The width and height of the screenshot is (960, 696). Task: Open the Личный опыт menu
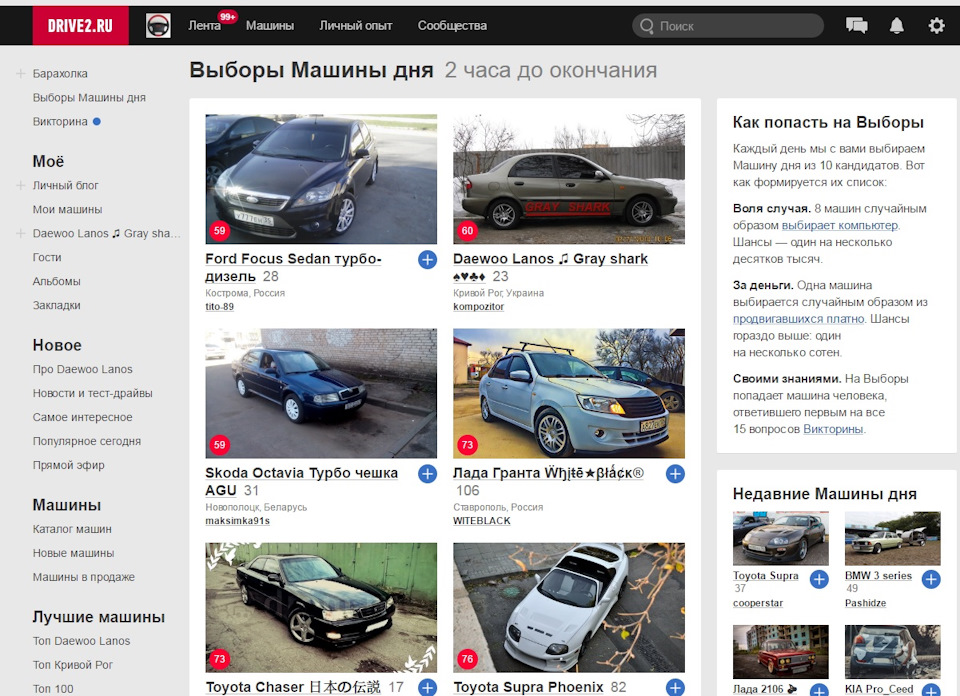tap(355, 26)
